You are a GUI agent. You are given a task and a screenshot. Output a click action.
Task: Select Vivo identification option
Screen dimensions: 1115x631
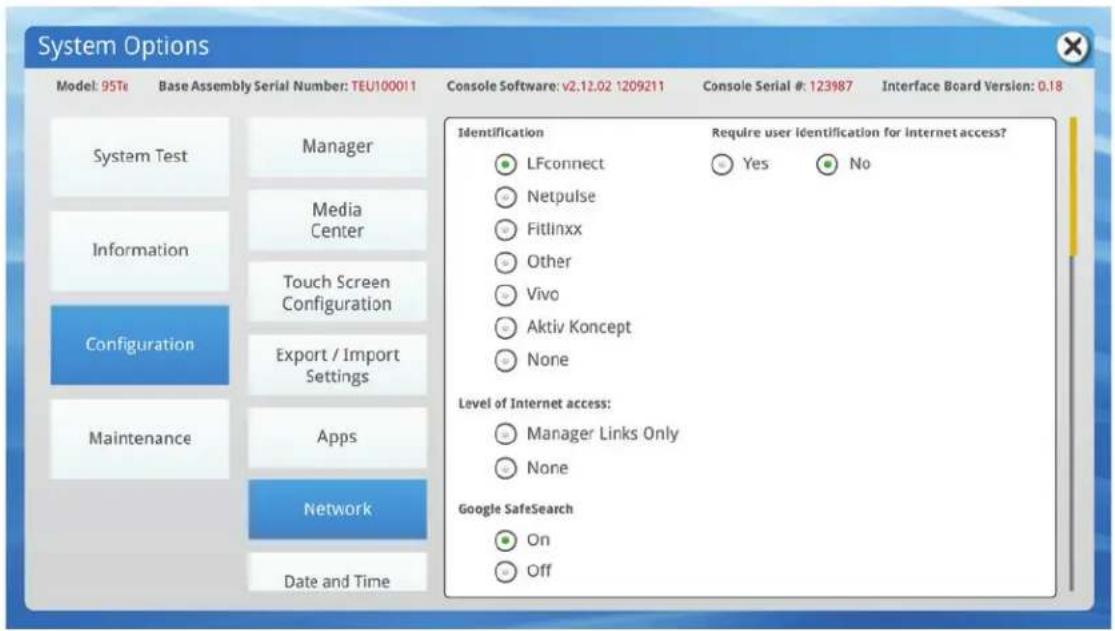[506, 295]
